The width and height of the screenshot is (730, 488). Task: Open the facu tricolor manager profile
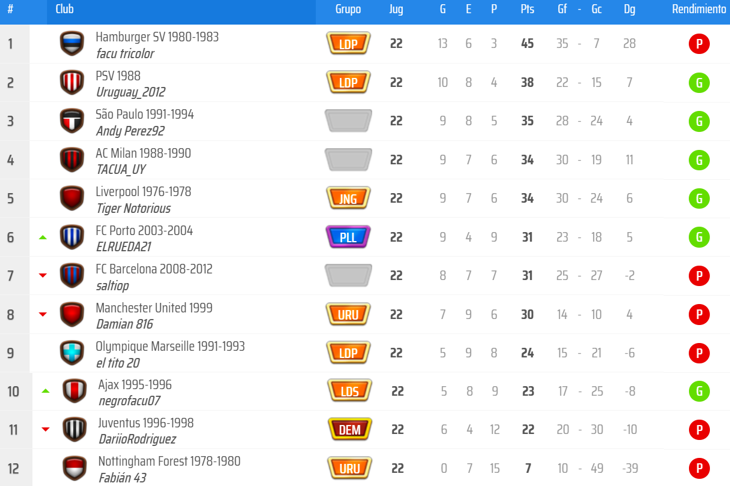(125, 54)
